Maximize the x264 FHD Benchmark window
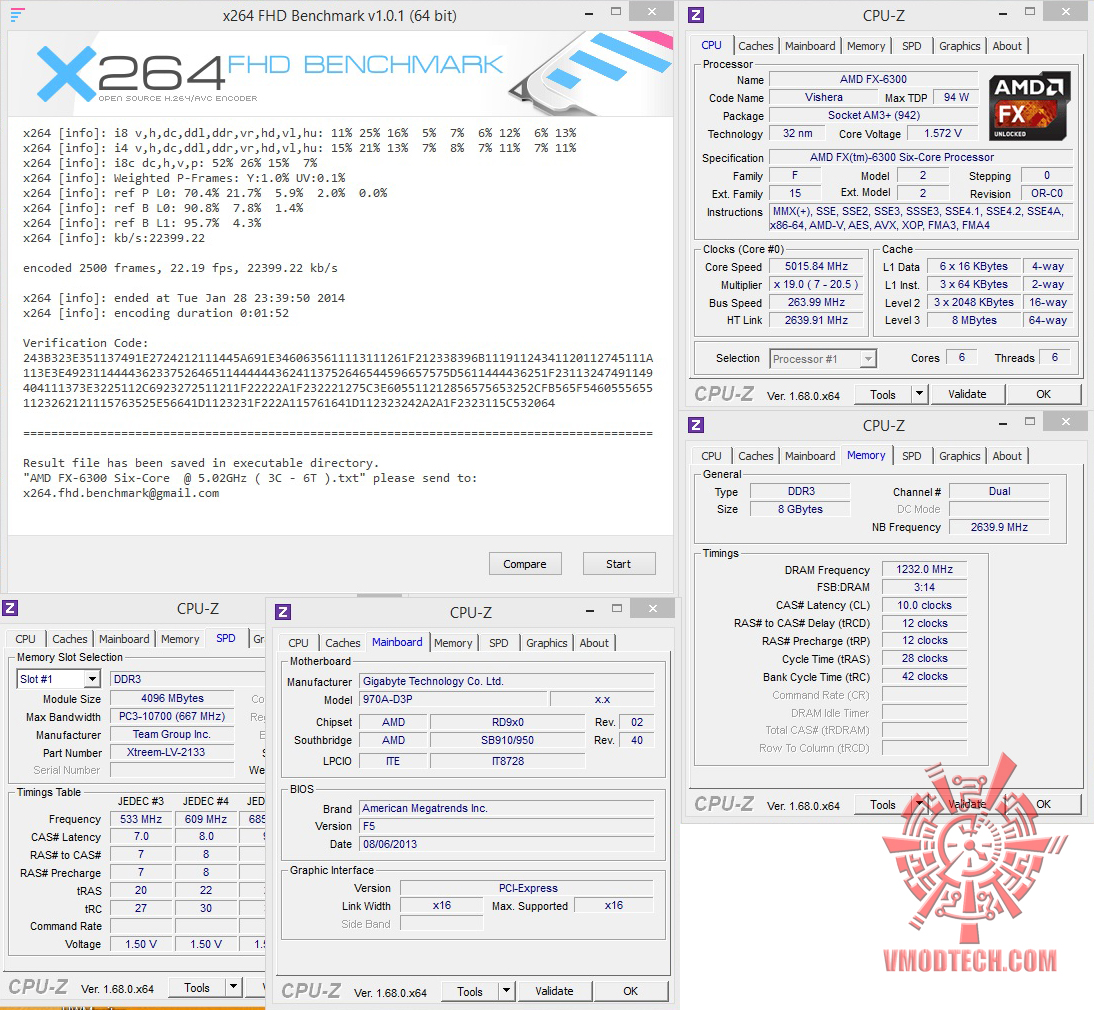This screenshot has width=1094, height=1010. [616, 11]
